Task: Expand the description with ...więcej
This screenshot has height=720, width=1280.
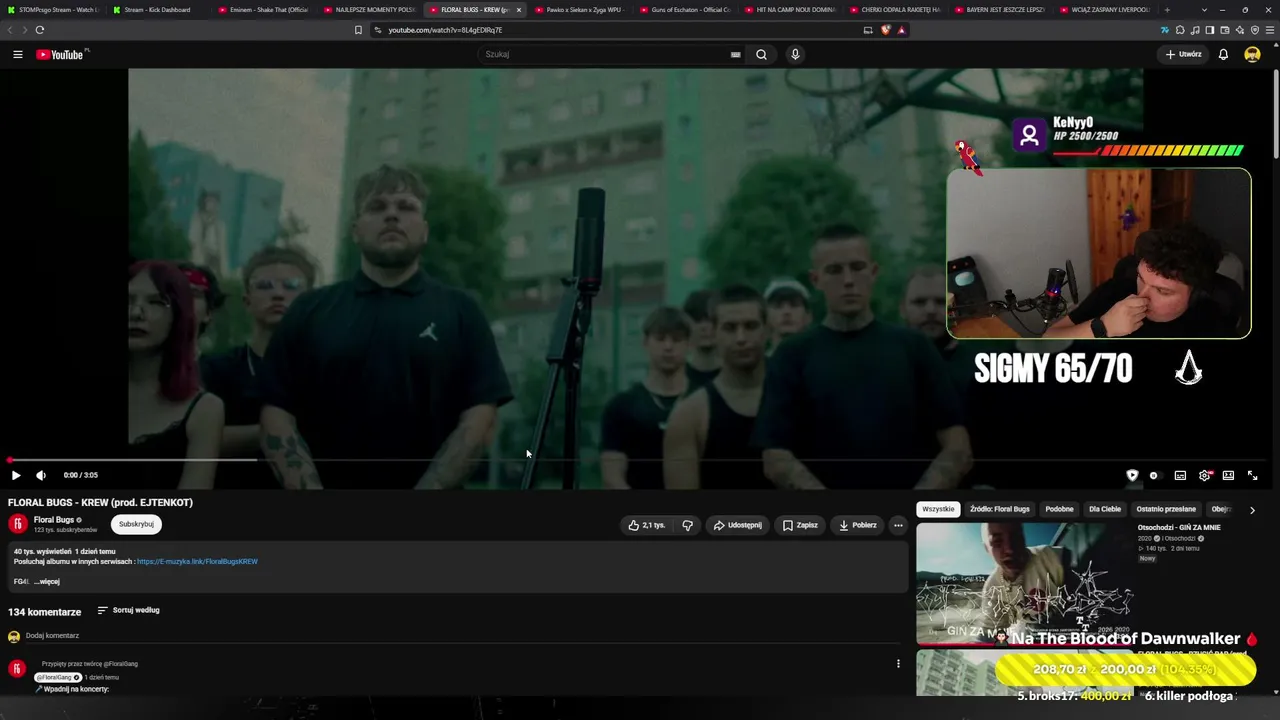Action: pos(47,582)
